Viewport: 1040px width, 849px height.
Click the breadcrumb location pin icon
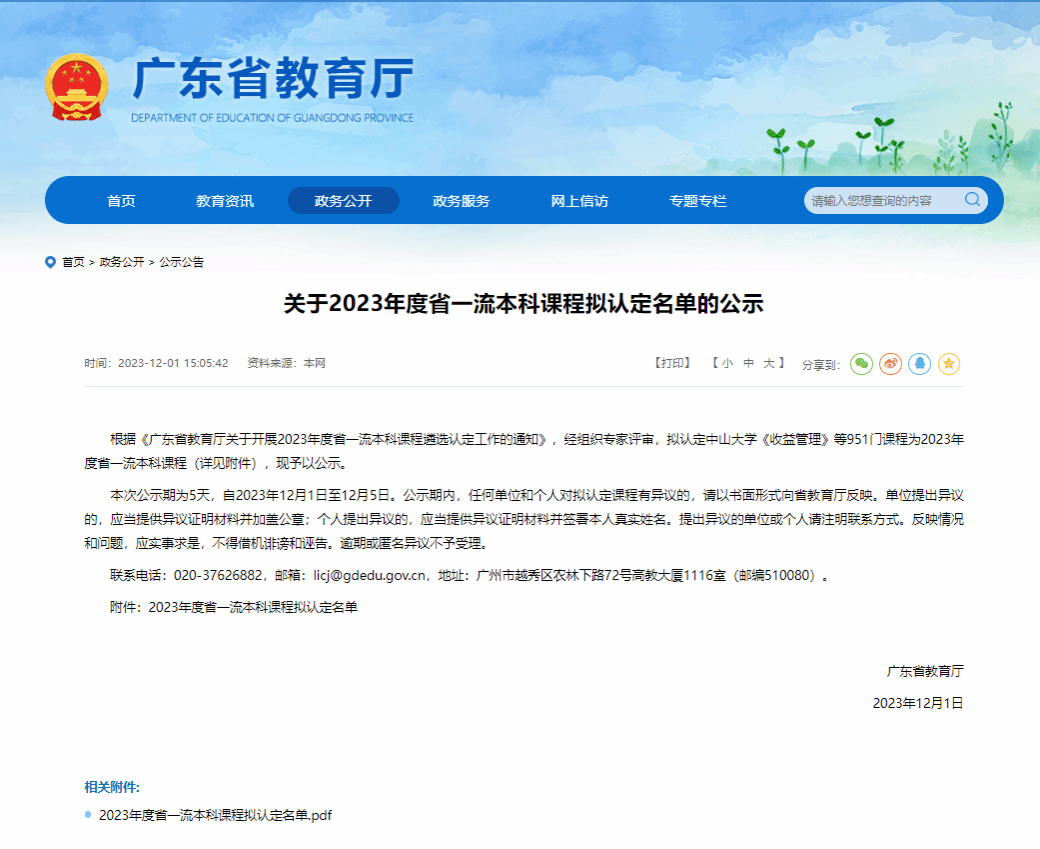click(50, 262)
